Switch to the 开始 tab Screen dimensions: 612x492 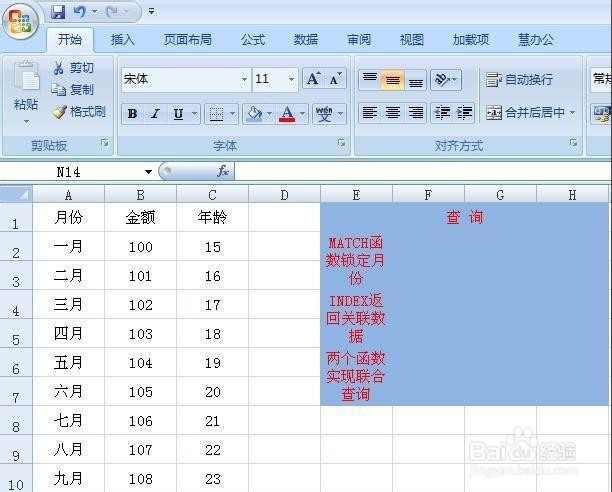(x=70, y=39)
